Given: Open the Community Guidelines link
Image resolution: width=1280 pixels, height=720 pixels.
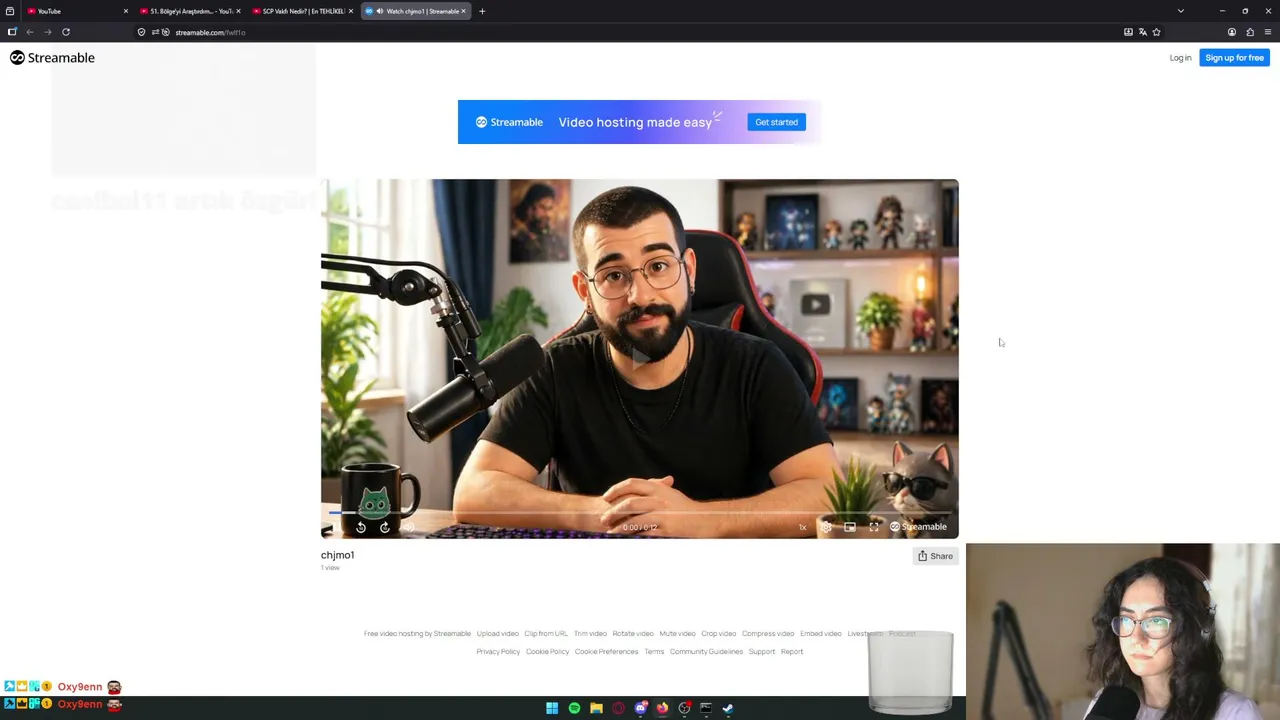Looking at the screenshot, I should tap(706, 652).
